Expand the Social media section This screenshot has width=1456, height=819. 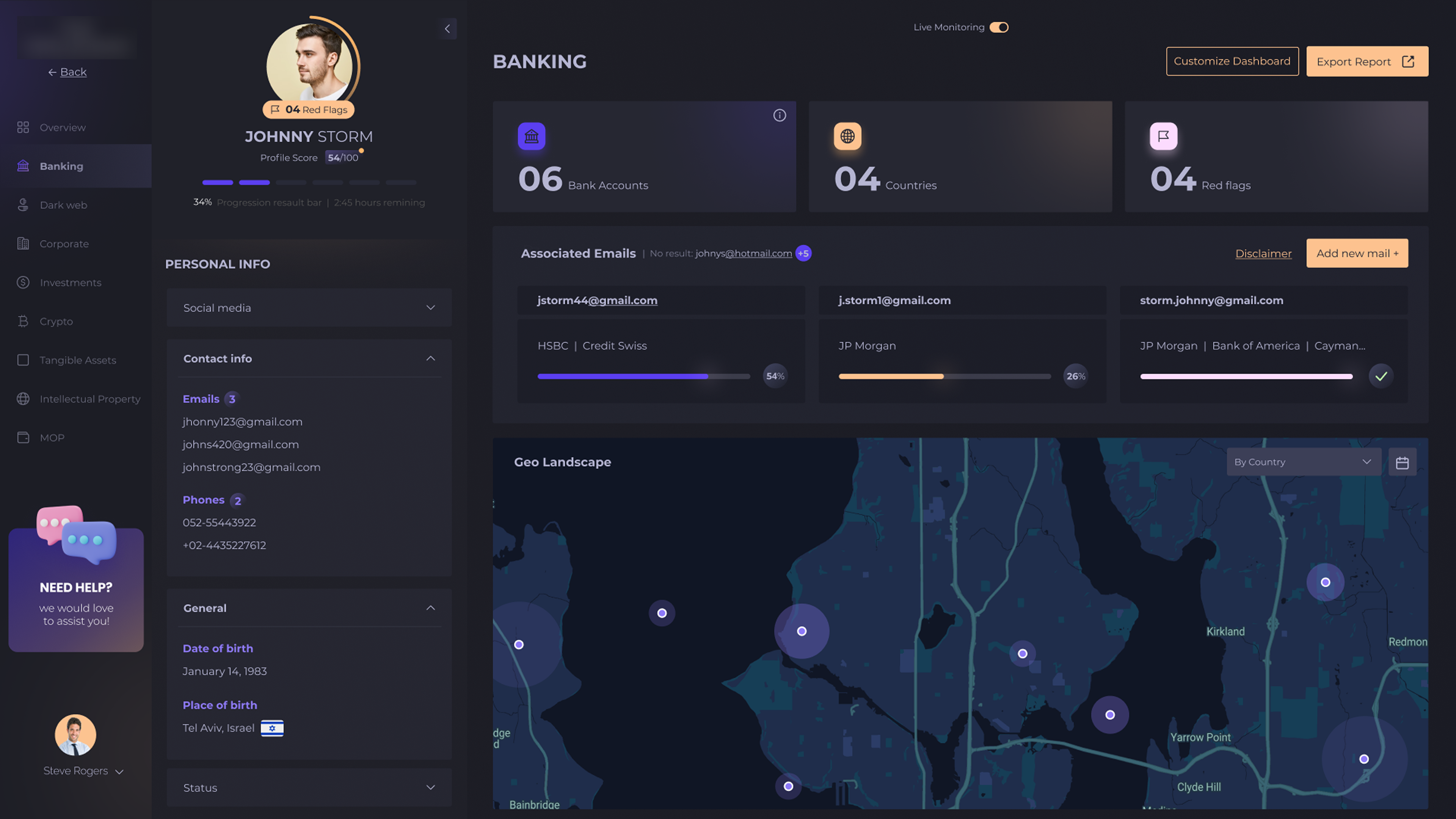(309, 308)
